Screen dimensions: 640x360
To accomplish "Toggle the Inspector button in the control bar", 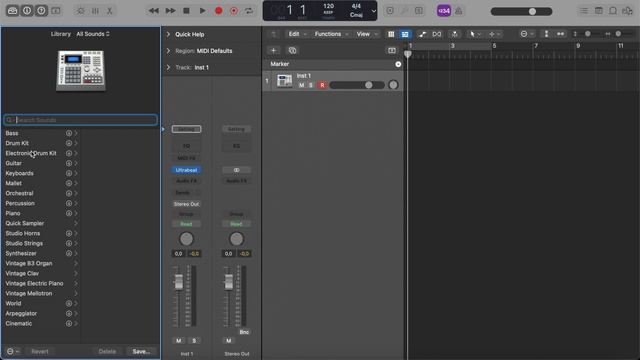I will (x=27, y=11).
